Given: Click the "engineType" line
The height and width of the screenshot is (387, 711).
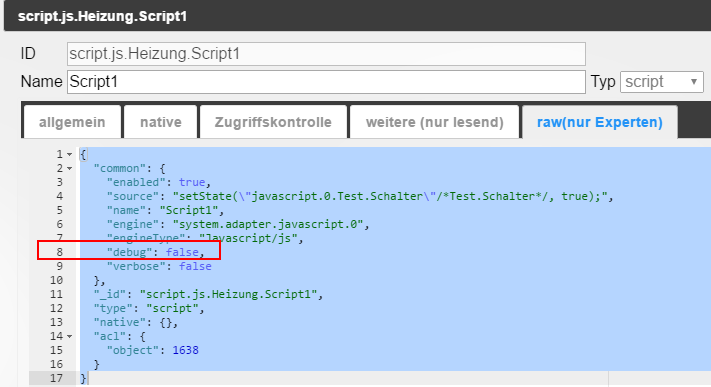Looking at the screenshot, I should click(205, 238).
